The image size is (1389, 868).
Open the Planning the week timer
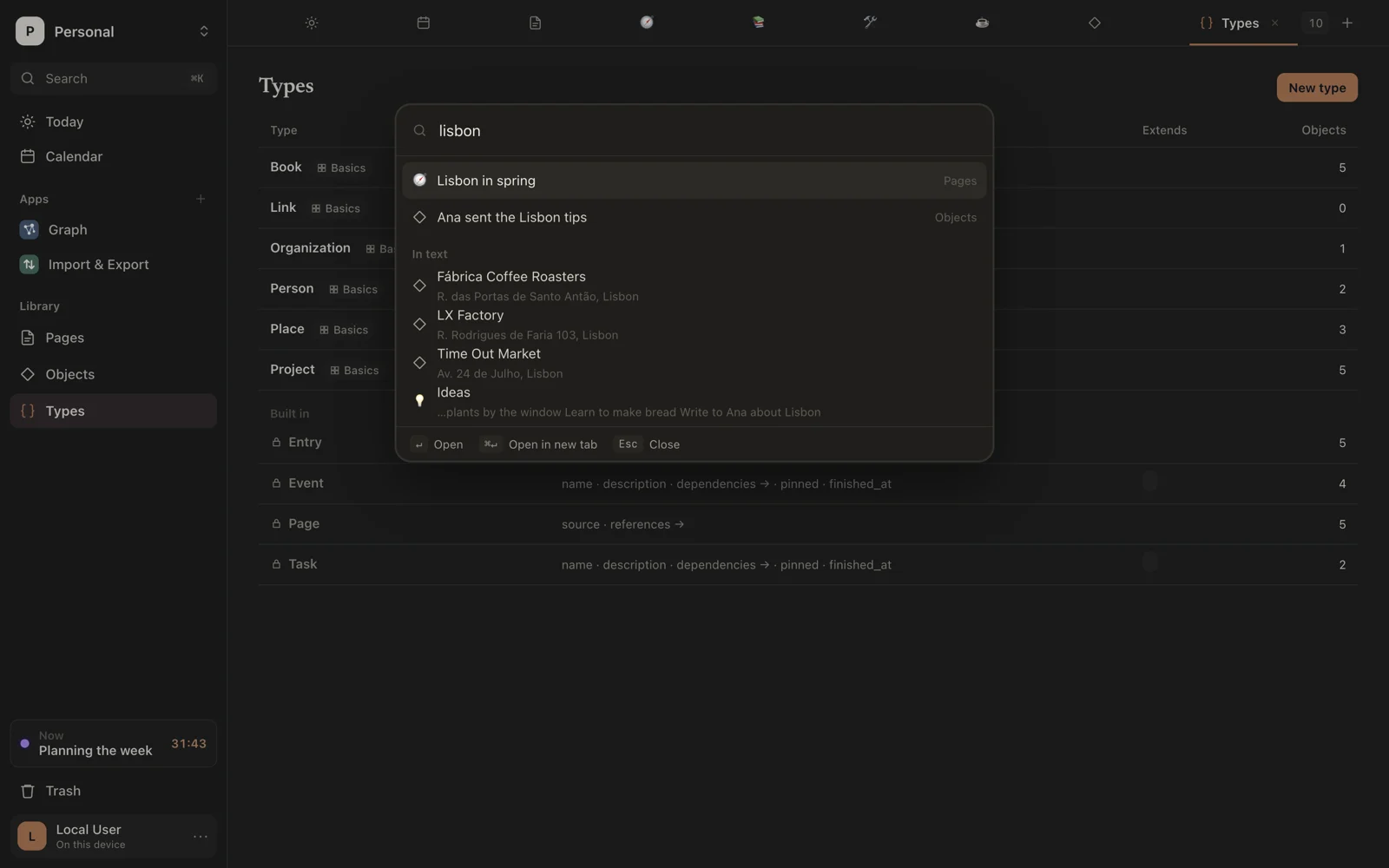(114, 744)
